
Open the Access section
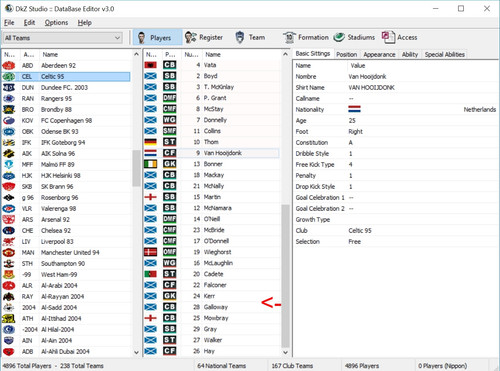pyautogui.click(x=399, y=37)
